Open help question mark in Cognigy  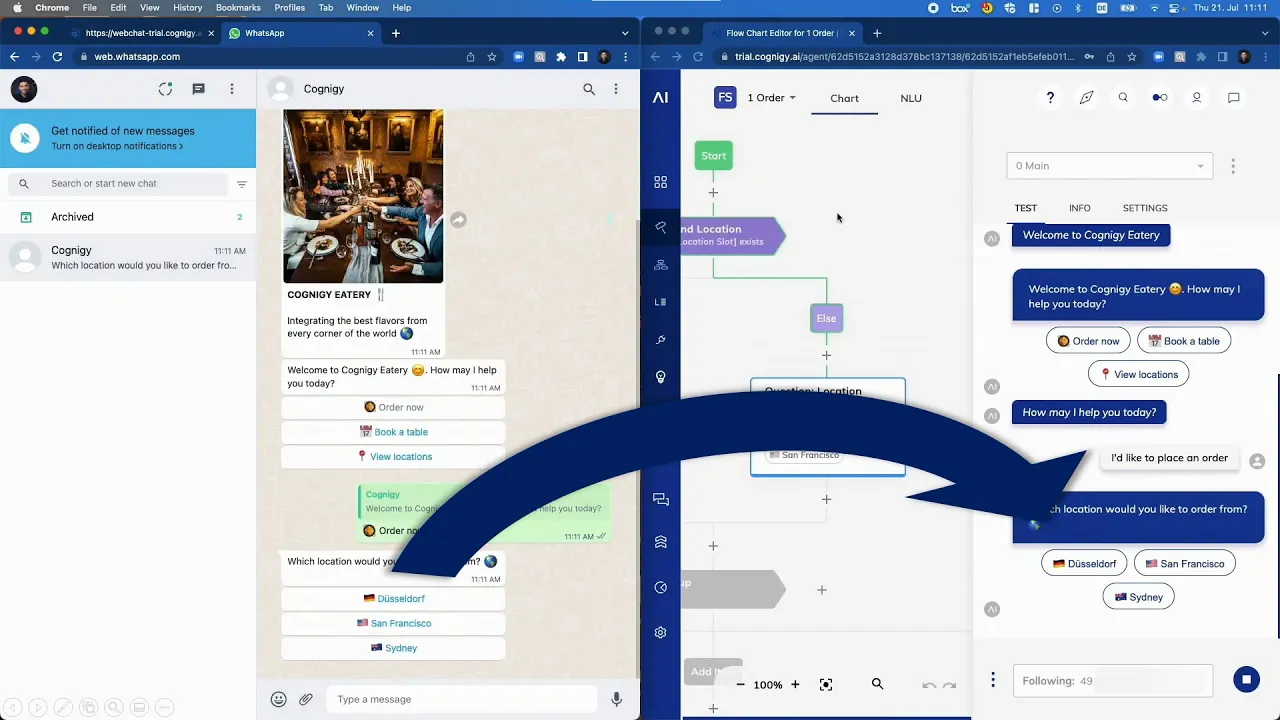click(1050, 98)
